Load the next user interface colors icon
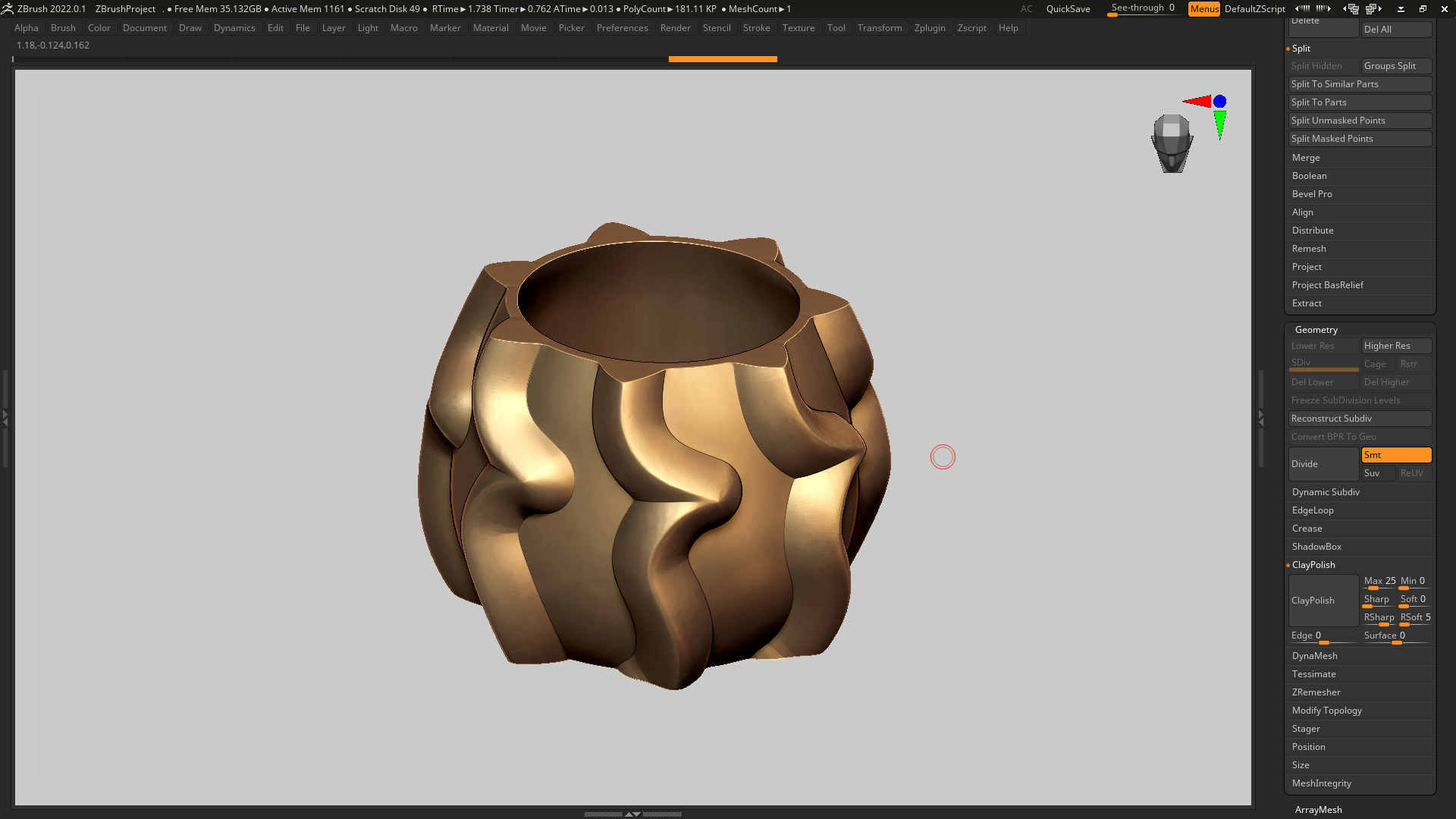Viewport: 1456px width, 819px height. point(1323,8)
